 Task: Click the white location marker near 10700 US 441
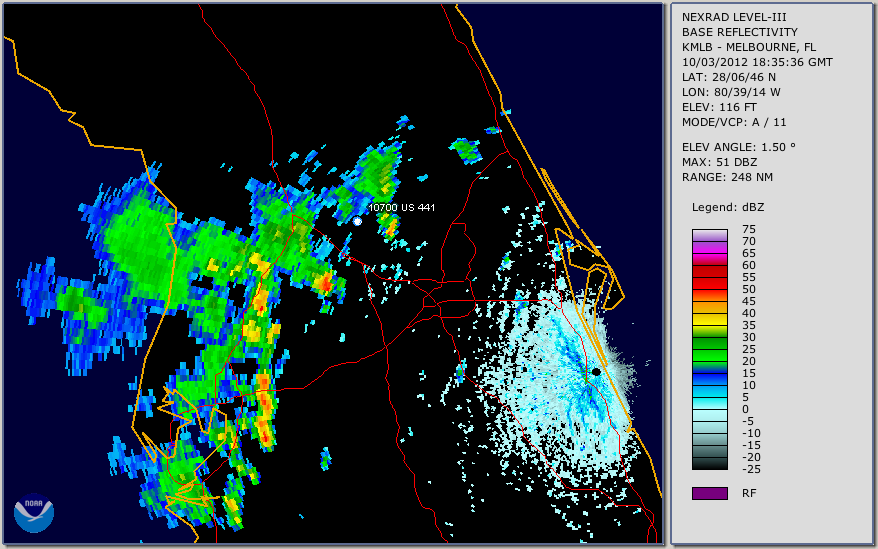[x=357, y=221]
